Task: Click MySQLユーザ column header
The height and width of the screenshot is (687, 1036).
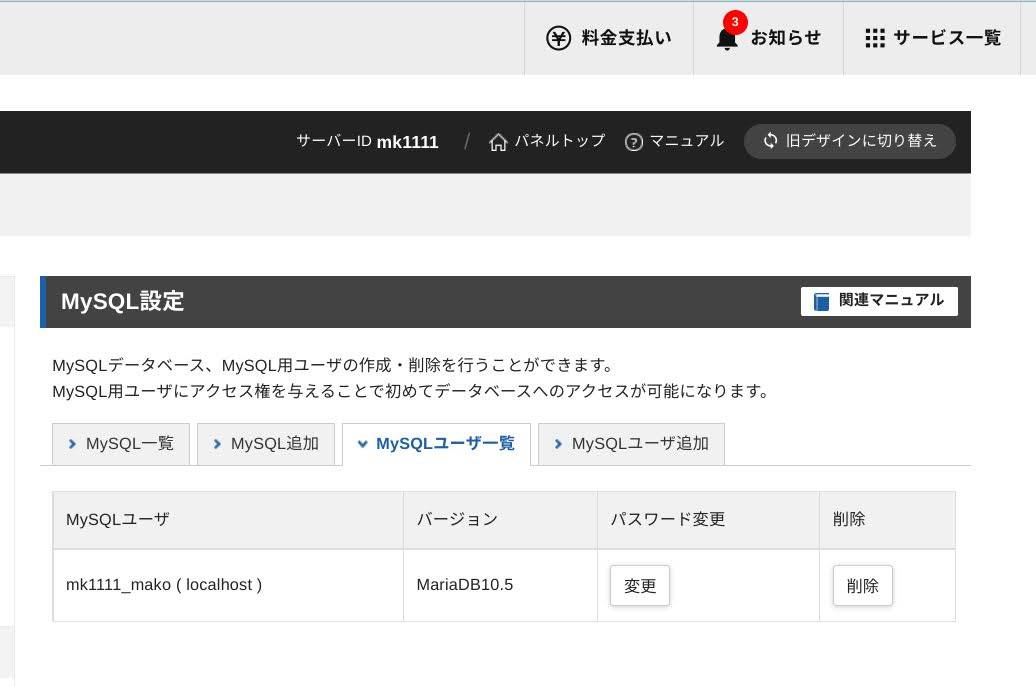Action: (x=228, y=520)
